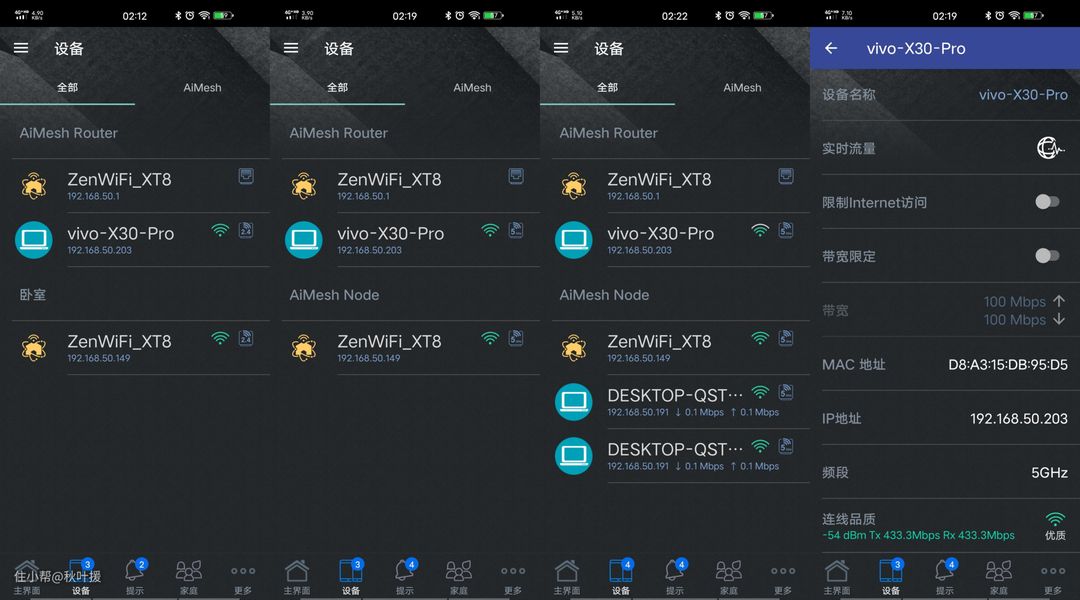
Task: Tap 2.4GHz band icon beside vivo-X30-Pro
Action: point(246,230)
